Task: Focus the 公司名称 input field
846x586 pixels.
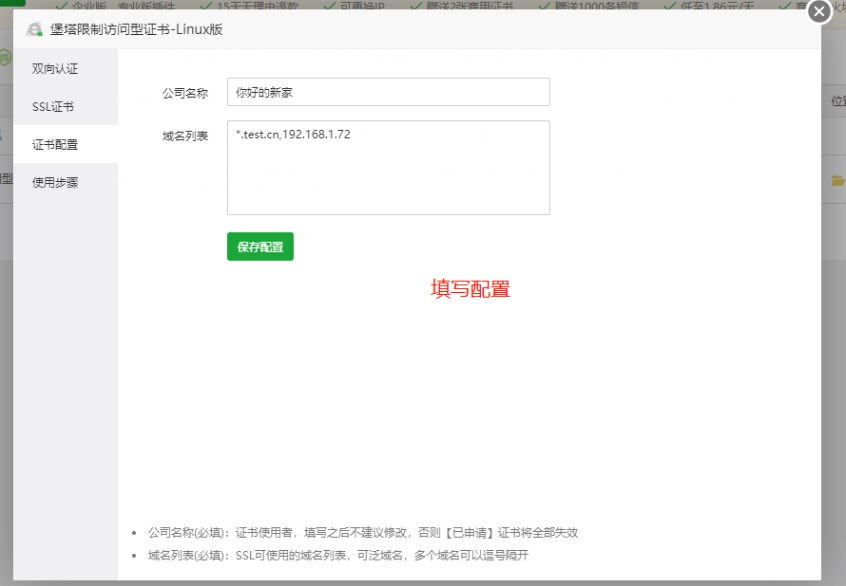Action: click(388, 92)
